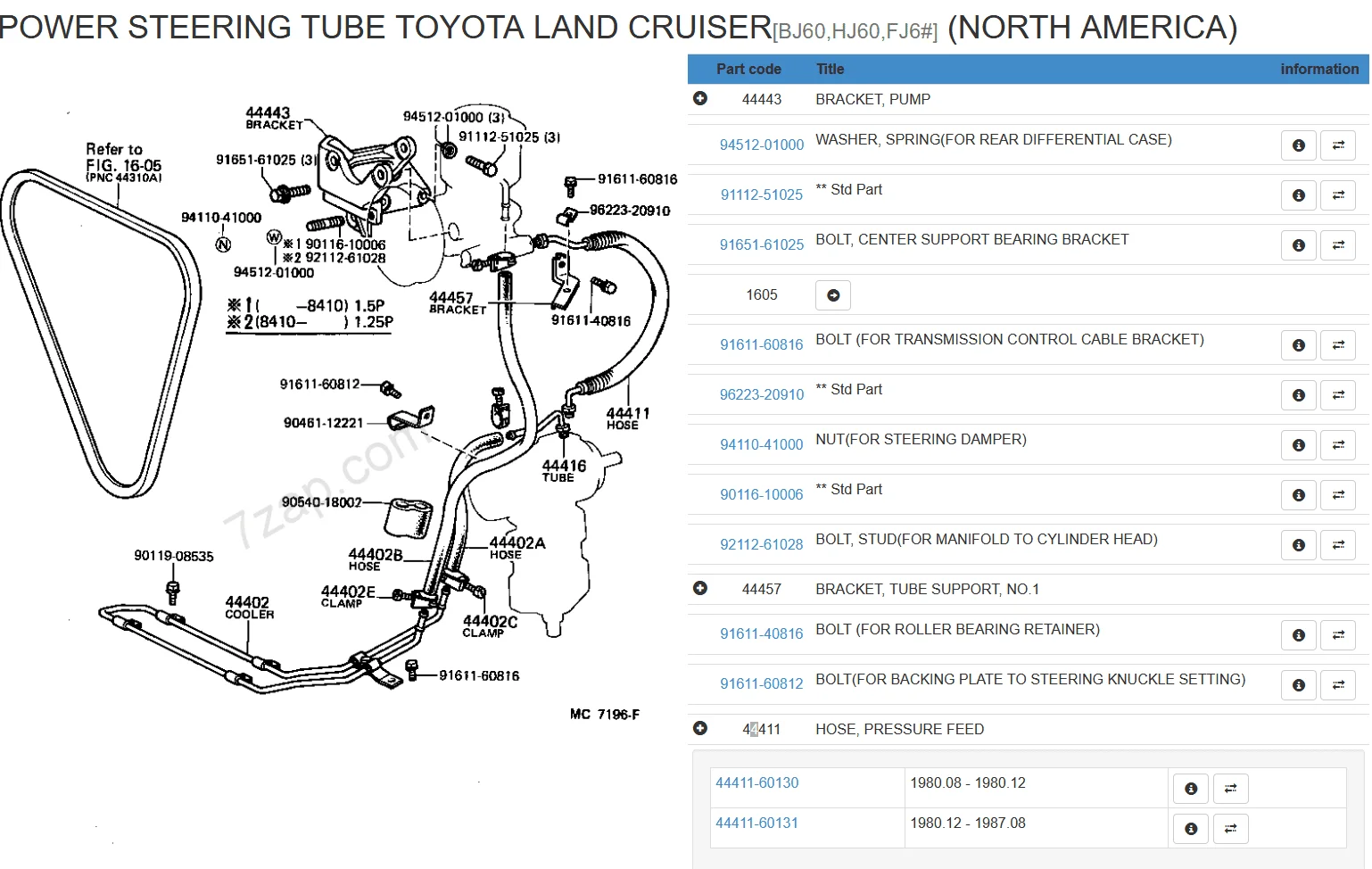The height and width of the screenshot is (869, 1372).
Task: Click 90461-12221 label in diagram
Action: [323, 422]
